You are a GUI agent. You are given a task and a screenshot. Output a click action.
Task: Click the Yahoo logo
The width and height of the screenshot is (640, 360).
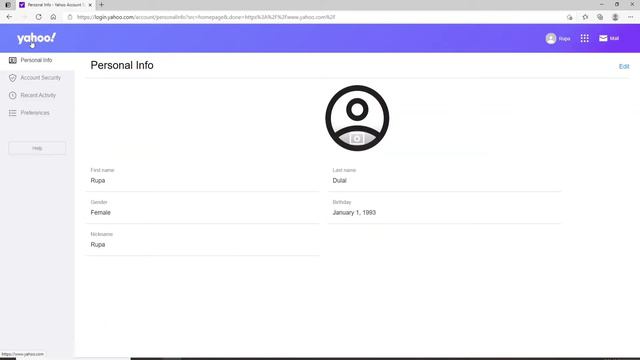(x=36, y=38)
